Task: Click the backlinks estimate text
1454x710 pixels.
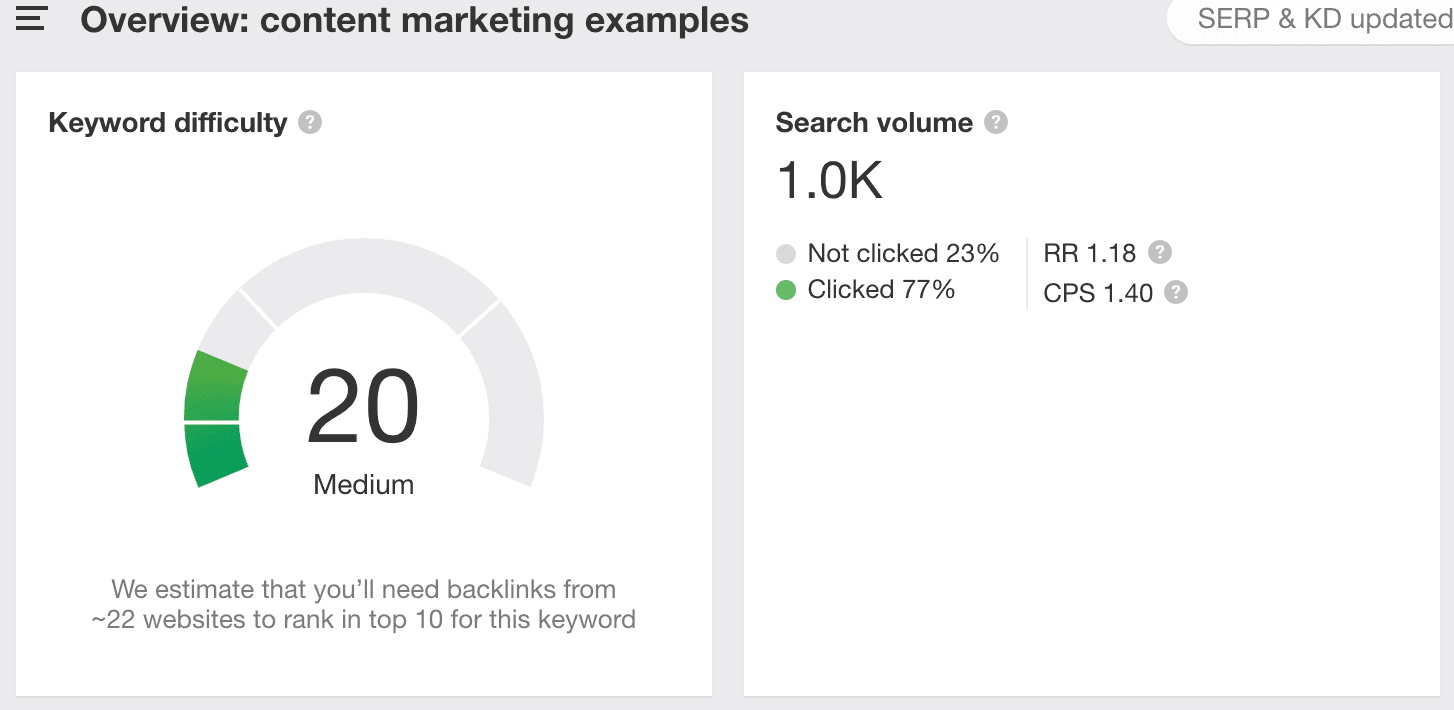Action: [363, 604]
